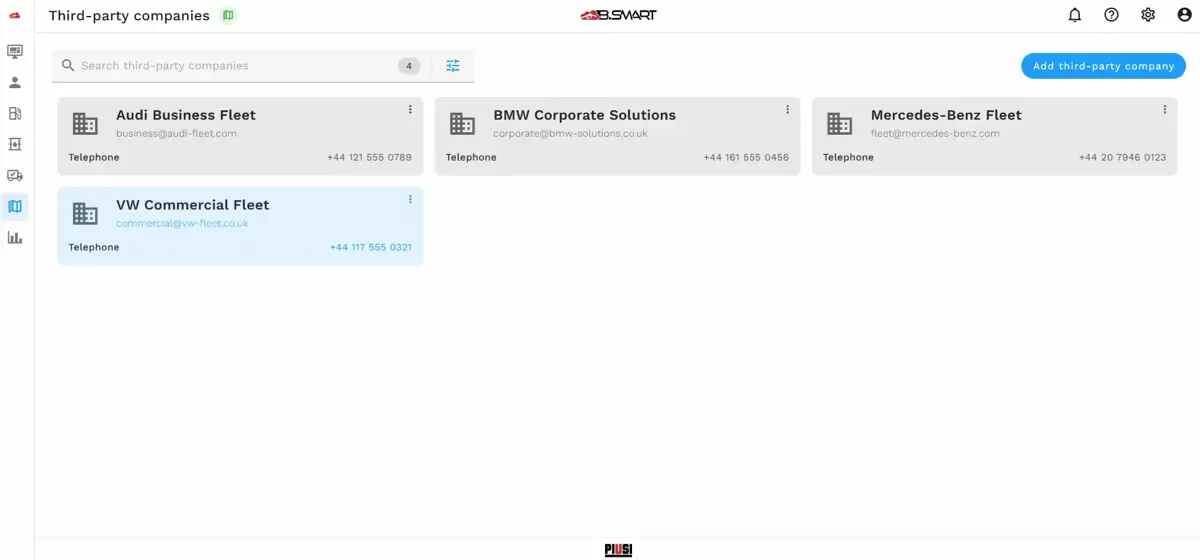
Task: Open the filter options next to search
Action: 453,66
